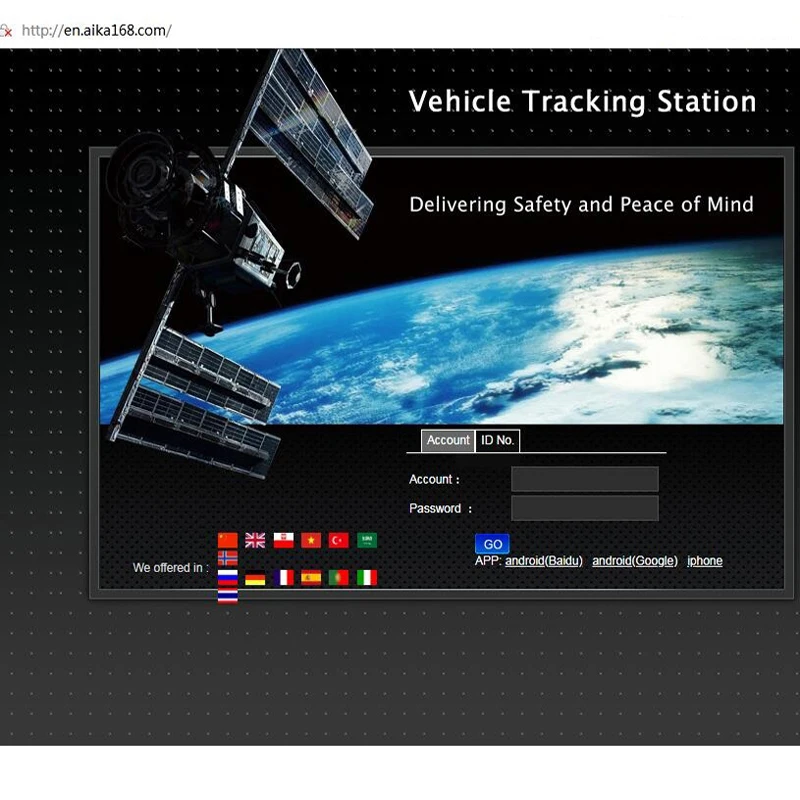The height and width of the screenshot is (800, 800).
Task: Switch to the ID No. login tab
Action: [497, 440]
